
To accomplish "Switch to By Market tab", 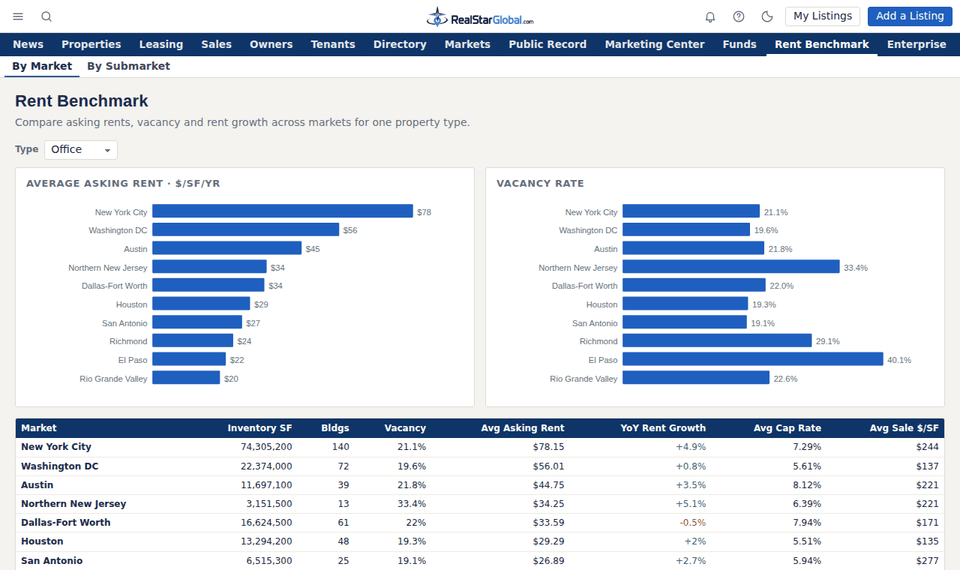I will [42, 66].
